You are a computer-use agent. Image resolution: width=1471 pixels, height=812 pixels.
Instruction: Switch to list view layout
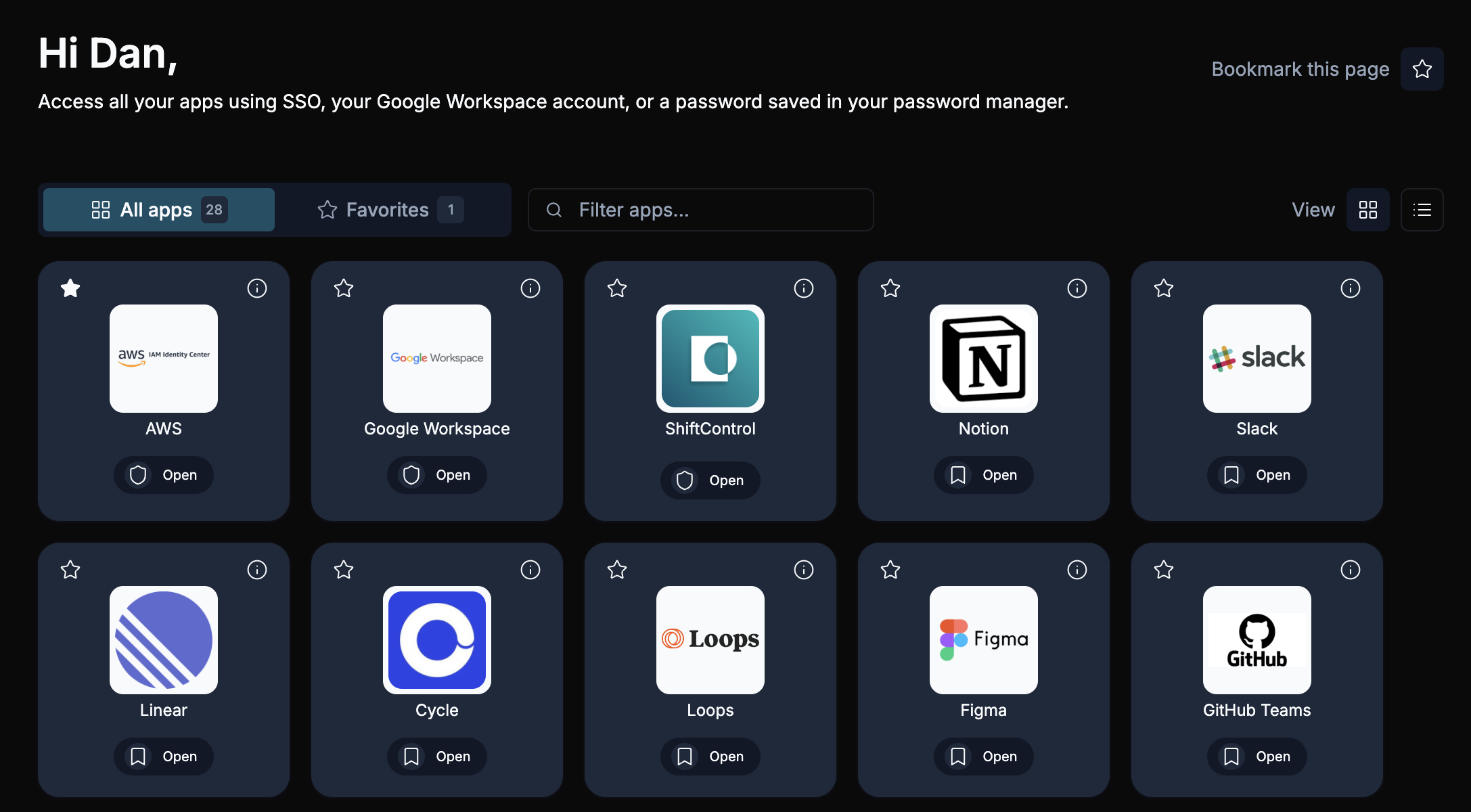click(x=1422, y=210)
